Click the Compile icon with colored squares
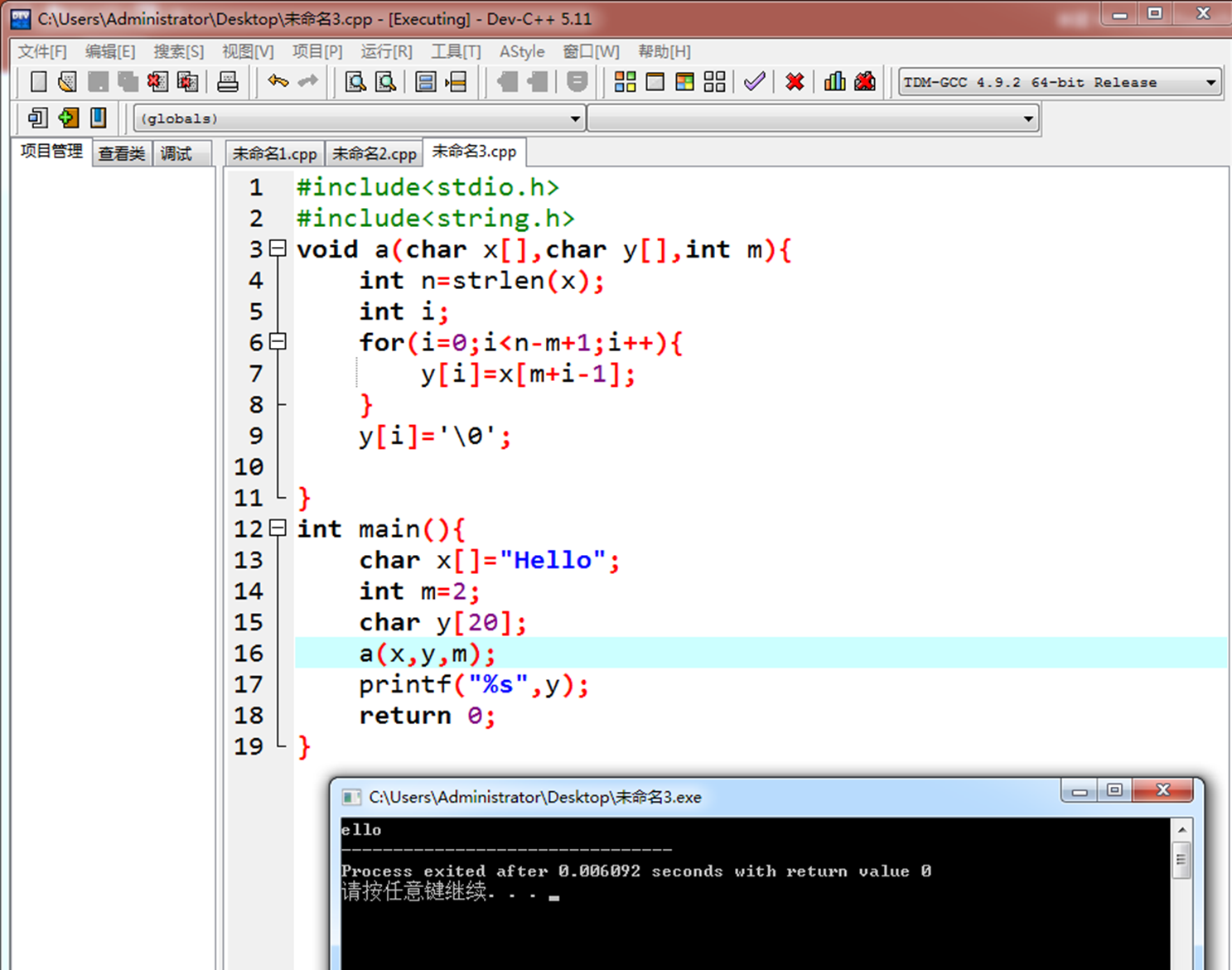 pyautogui.click(x=626, y=81)
